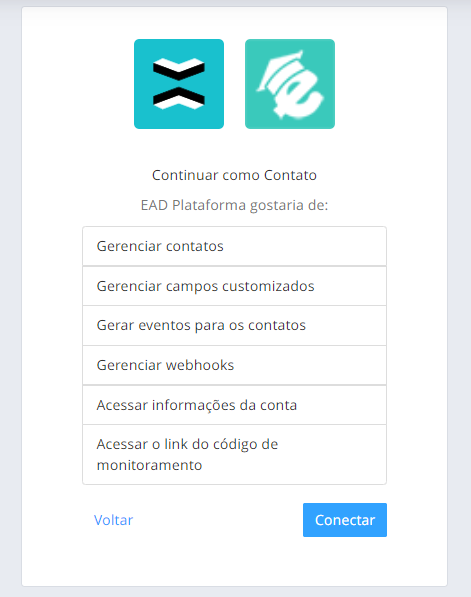This screenshot has height=597, width=471.
Task: Click the upper black chevron in the RD Station logo
Action: (179, 69)
